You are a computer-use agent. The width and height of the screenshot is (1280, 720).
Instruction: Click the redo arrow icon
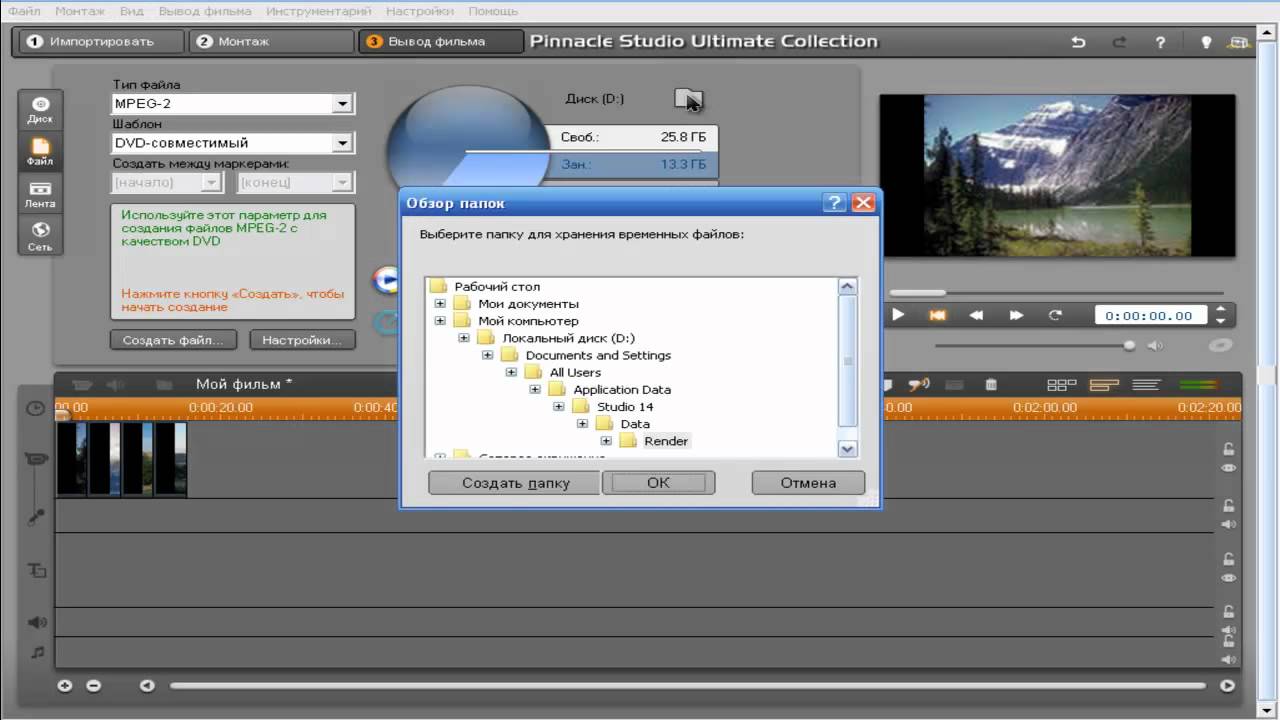tap(1119, 42)
